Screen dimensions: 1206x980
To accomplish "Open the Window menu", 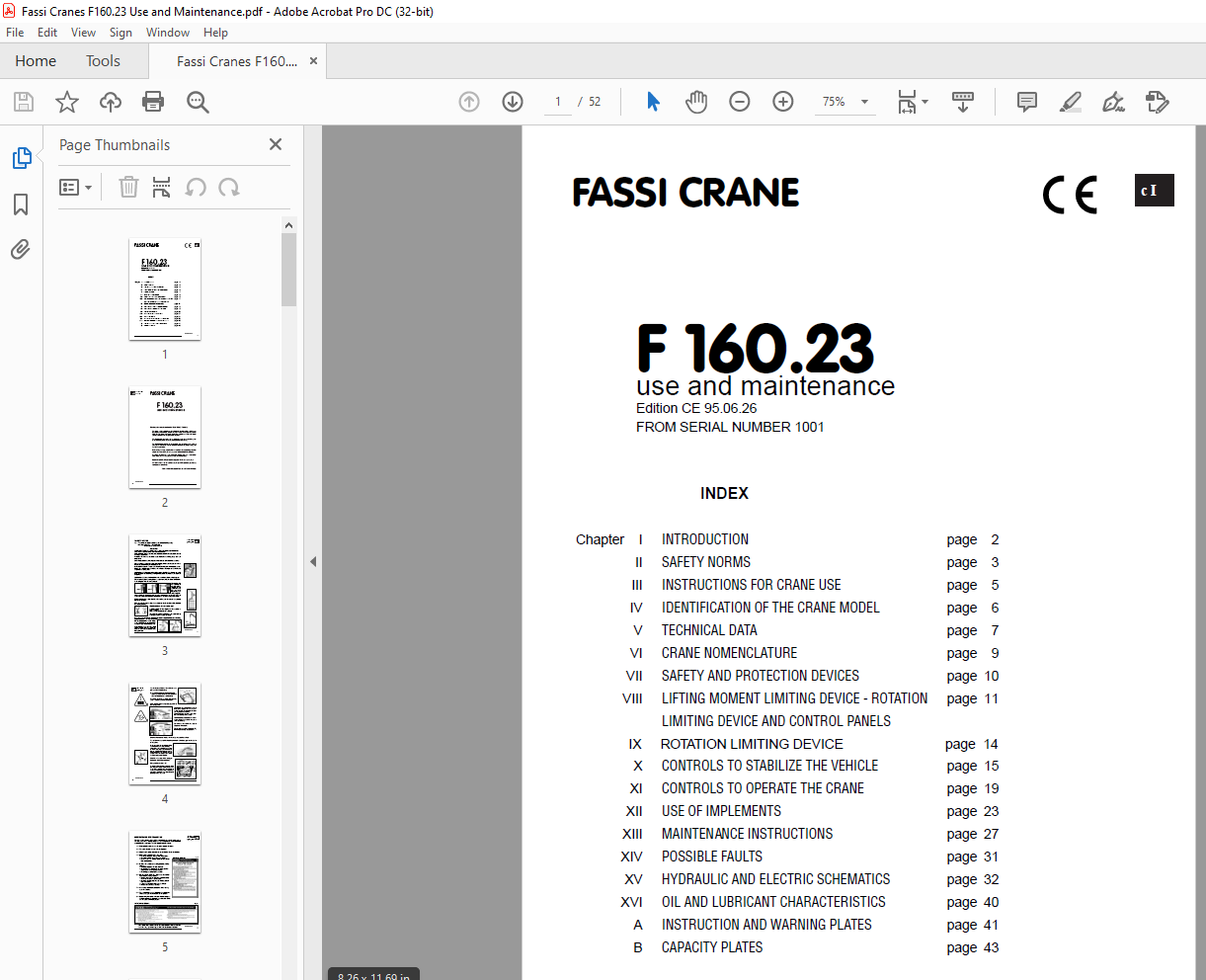I will [x=168, y=33].
